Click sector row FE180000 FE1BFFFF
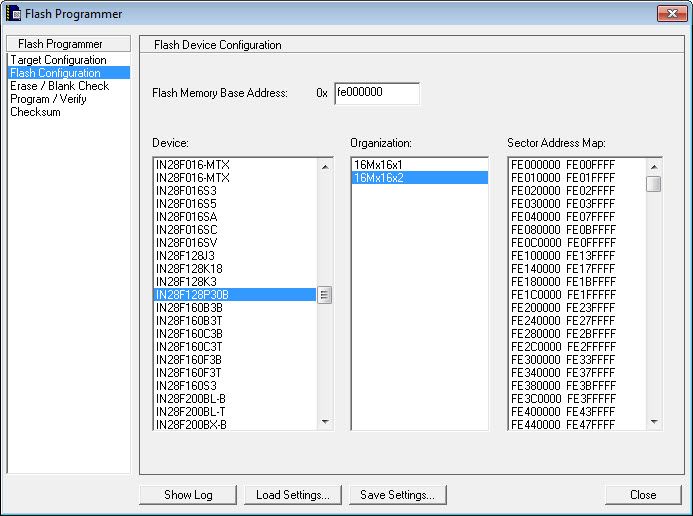Viewport: 693px width, 516px height. [577, 282]
